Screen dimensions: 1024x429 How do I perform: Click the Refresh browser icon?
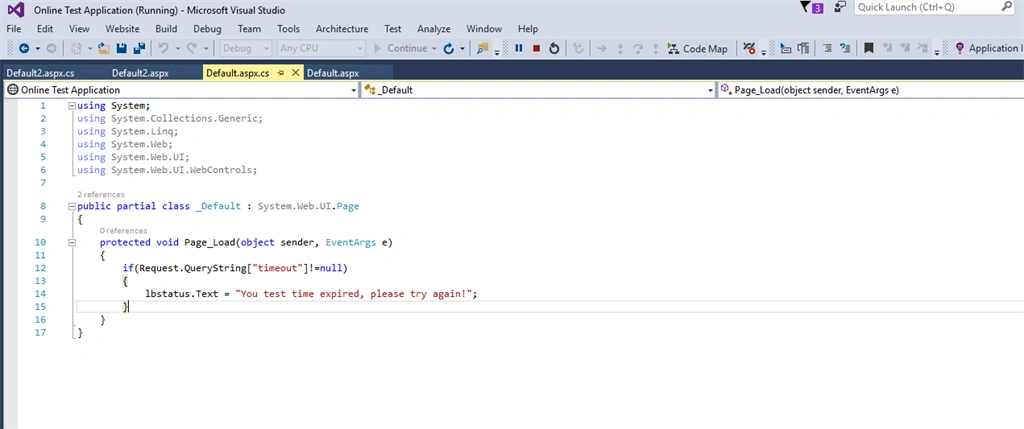click(448, 48)
